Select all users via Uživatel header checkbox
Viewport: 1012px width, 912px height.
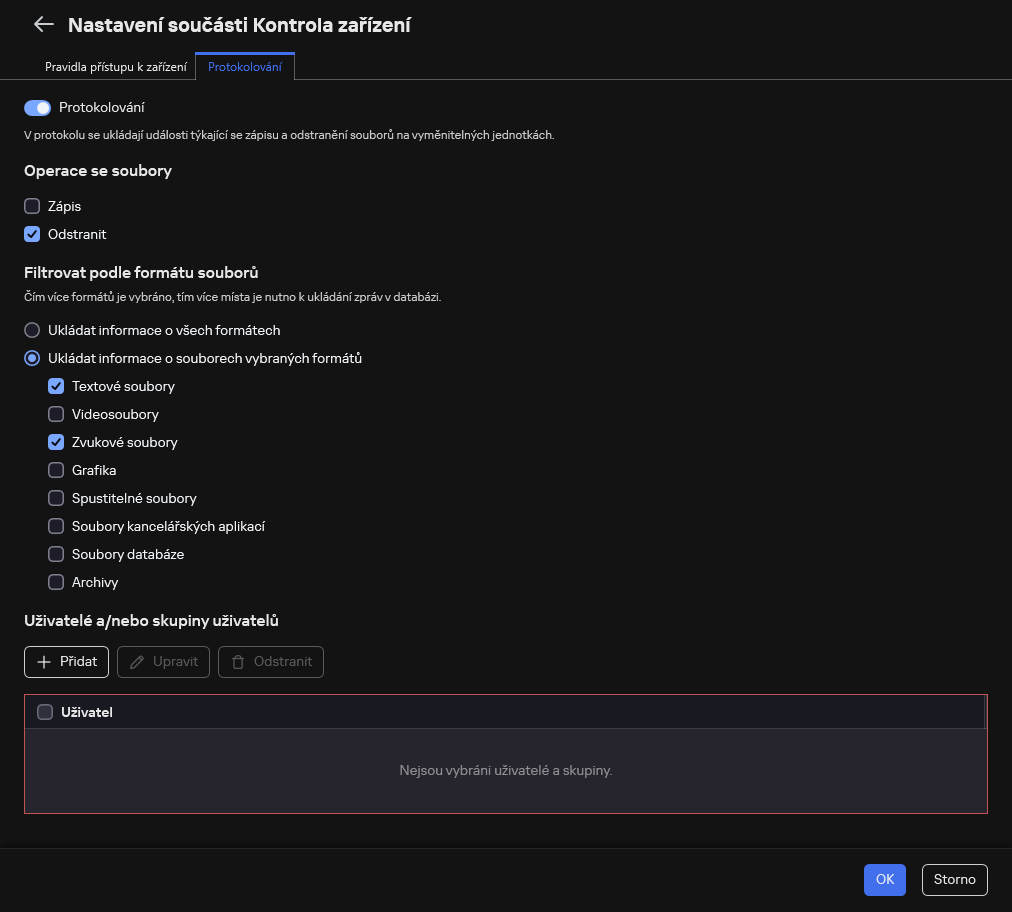(x=45, y=712)
